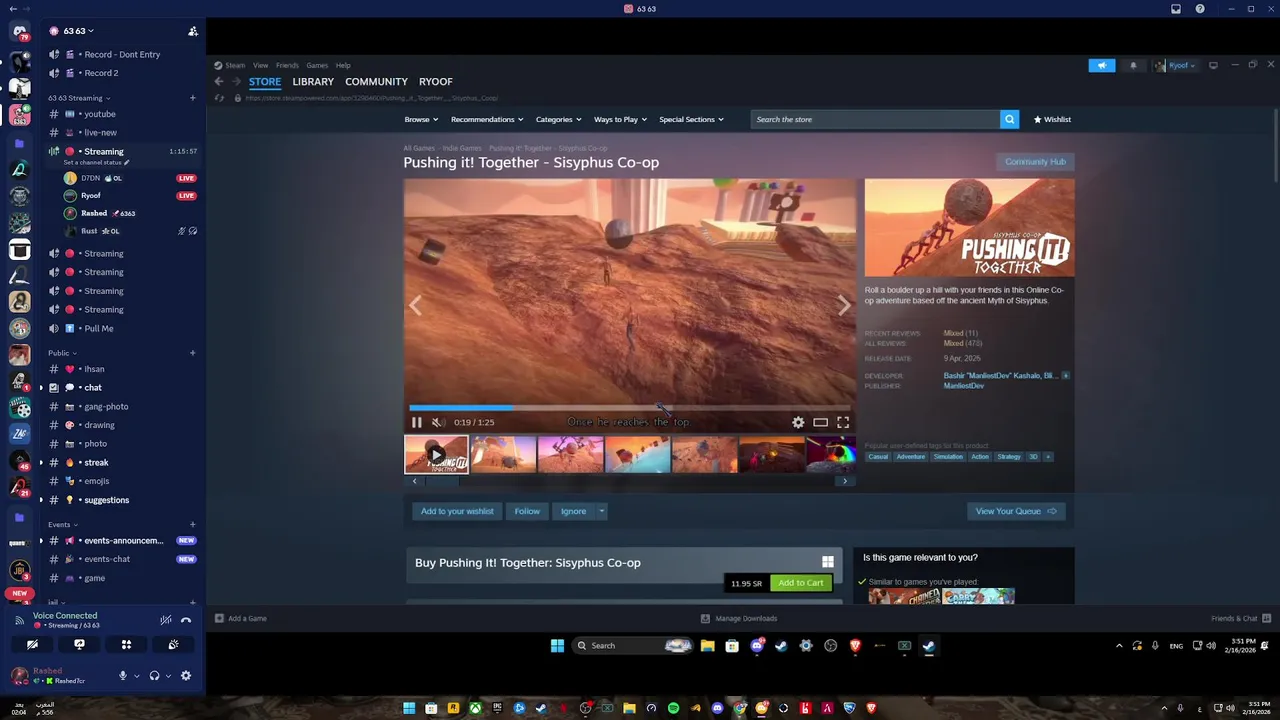Click View Your Queue button
Viewport: 1280px width, 720px height.
click(1015, 511)
